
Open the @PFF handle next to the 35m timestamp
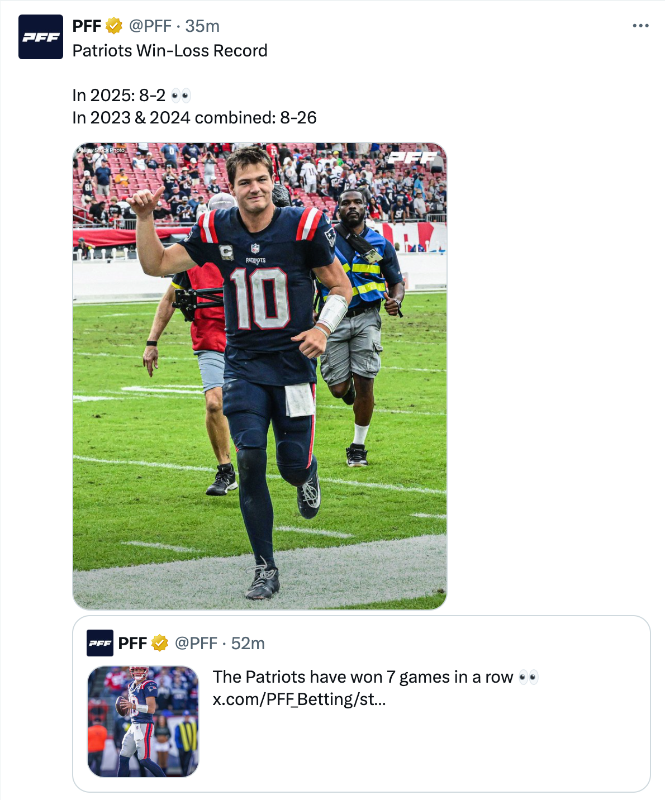[x=150, y=26]
